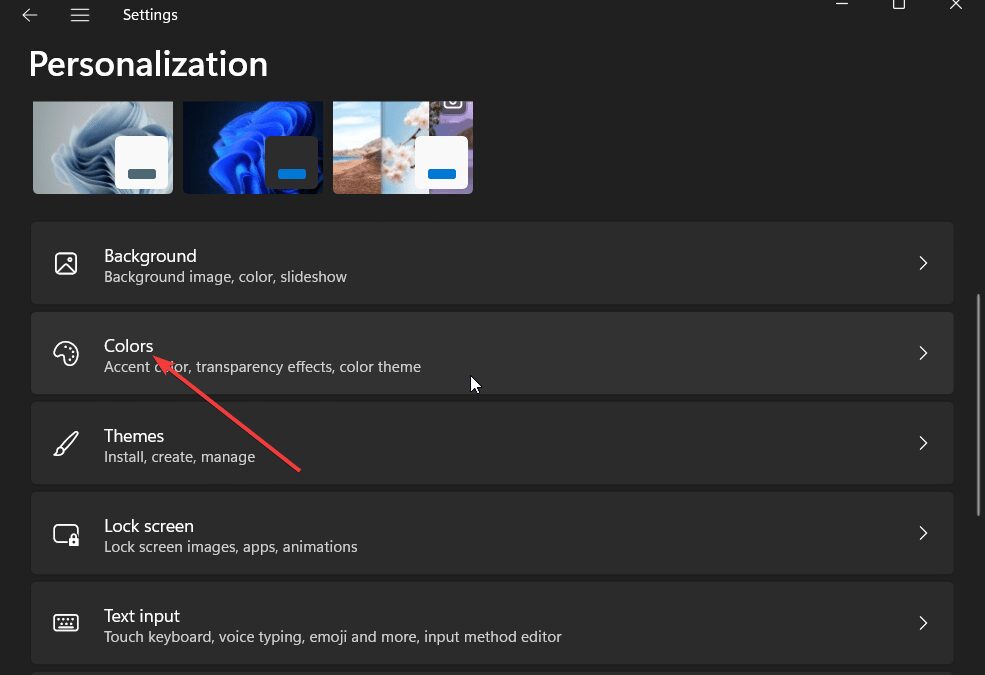Click the Themes paintbrush icon
The image size is (985, 675).
coord(66,443)
